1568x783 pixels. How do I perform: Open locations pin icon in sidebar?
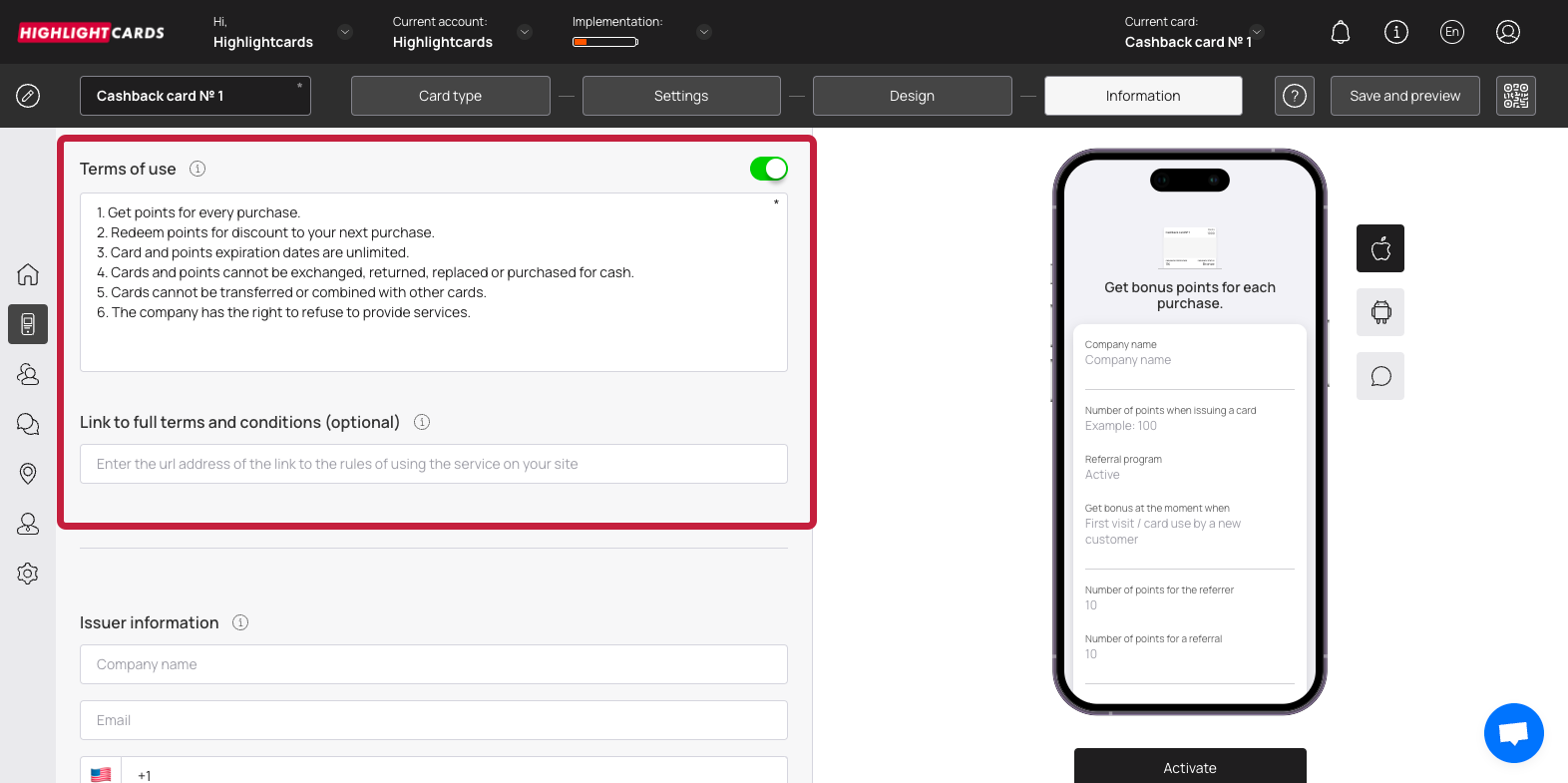point(28,474)
